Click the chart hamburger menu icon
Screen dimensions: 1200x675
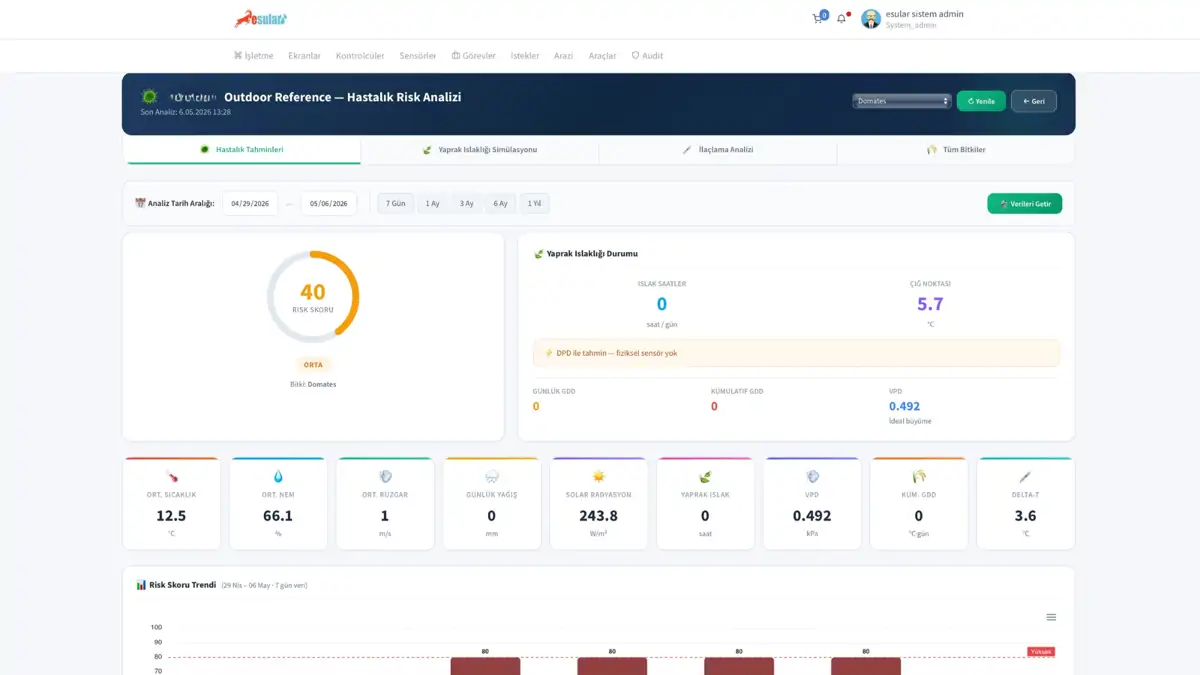[1051, 617]
